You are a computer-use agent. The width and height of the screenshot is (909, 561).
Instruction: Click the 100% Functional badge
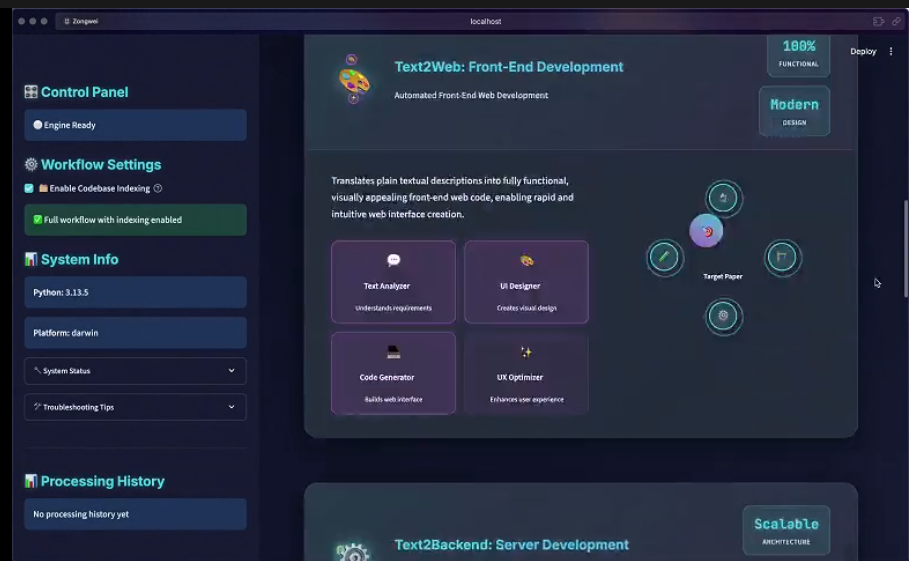[x=799, y=55]
